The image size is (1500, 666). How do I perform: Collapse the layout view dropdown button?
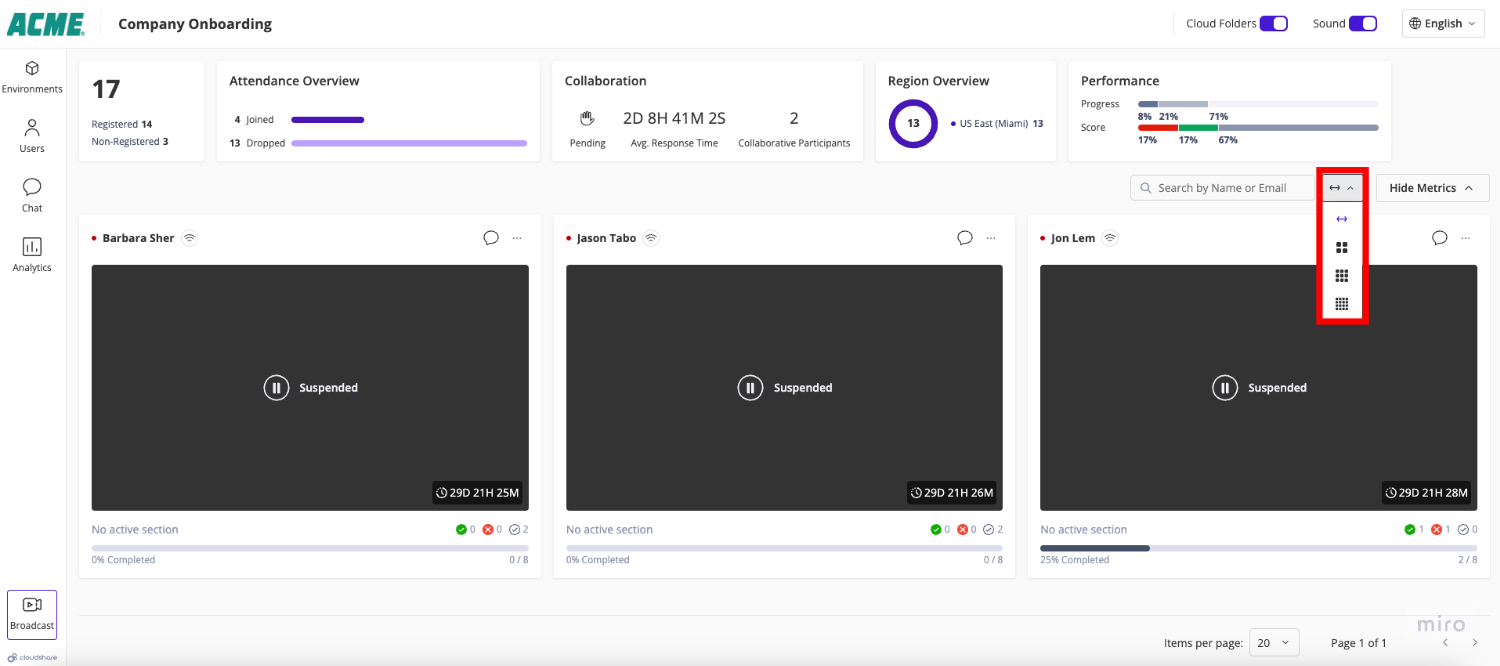tap(1342, 188)
